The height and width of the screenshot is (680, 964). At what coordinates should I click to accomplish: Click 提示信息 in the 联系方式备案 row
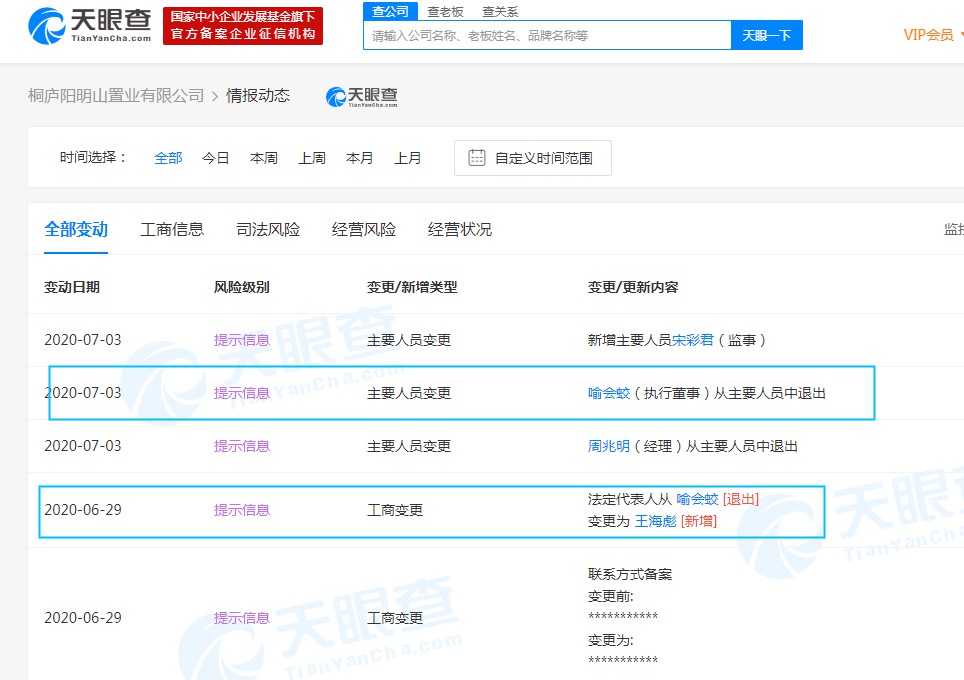coord(242,618)
